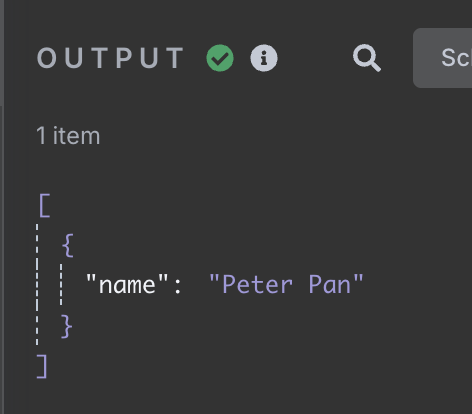Viewport: 472px width, 414px height.
Task: Click the colon after "name" key
Action: click(x=178, y=287)
